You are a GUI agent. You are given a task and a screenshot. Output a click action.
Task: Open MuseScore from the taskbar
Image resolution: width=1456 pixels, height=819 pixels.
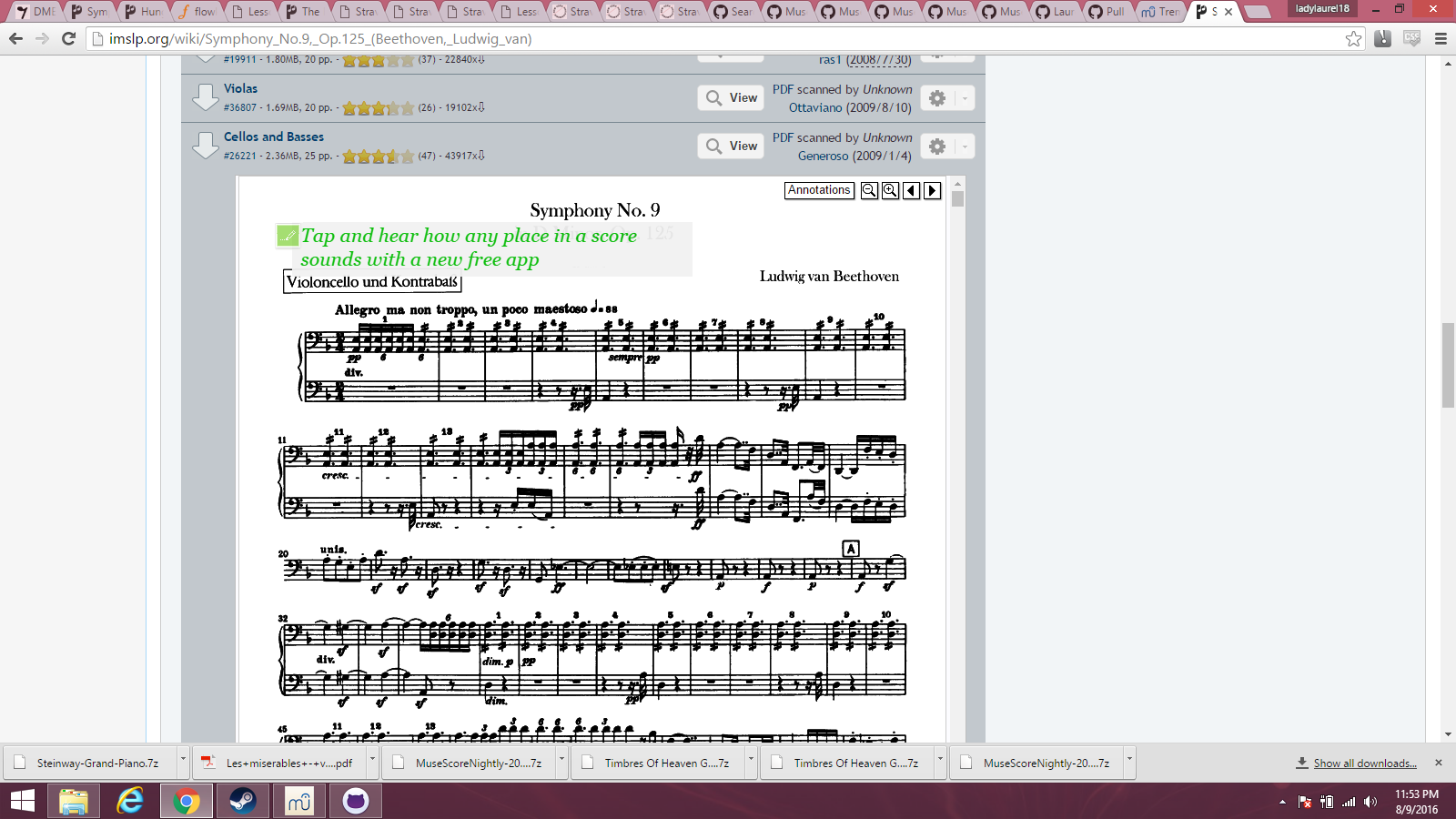pos(298,801)
